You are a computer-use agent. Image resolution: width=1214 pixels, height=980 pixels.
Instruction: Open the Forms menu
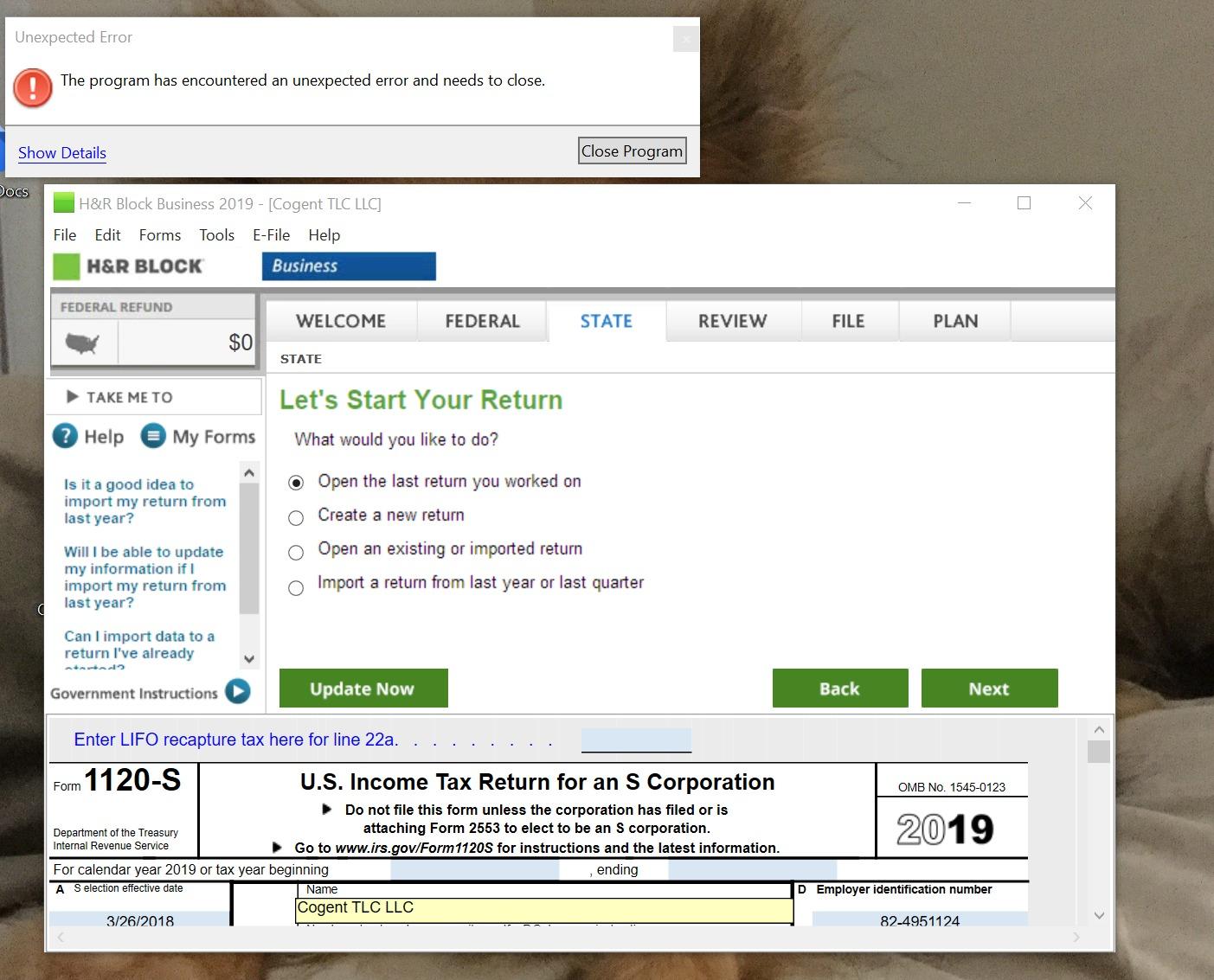[x=160, y=235]
